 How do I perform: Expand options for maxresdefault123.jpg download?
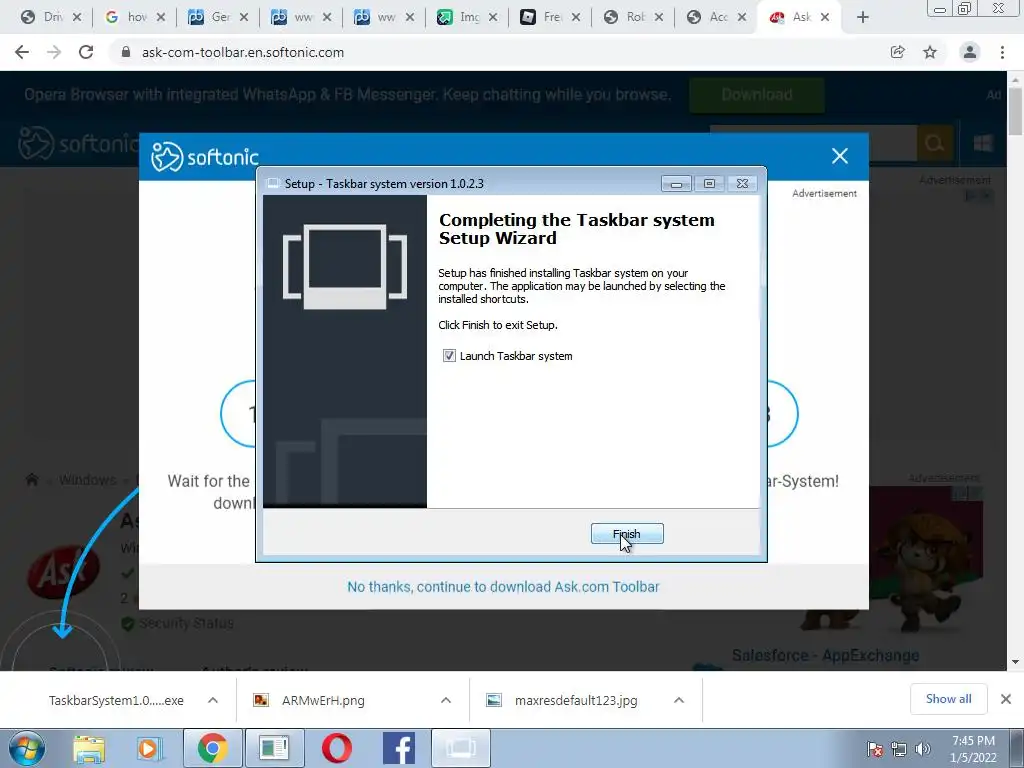679,700
